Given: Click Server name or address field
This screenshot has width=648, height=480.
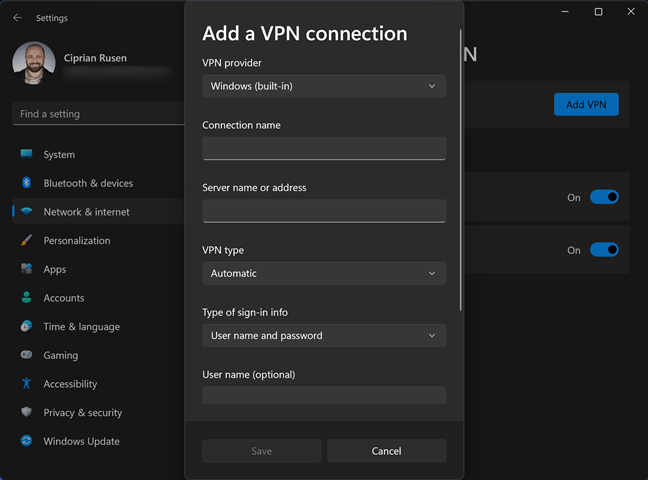Looking at the screenshot, I should point(324,211).
